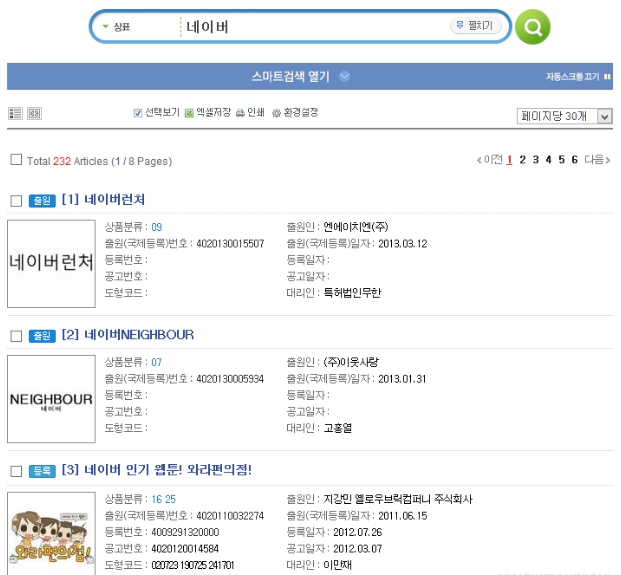The width and height of the screenshot is (621, 575).
Task: Click agent name 고홍열
Action: click(338, 428)
